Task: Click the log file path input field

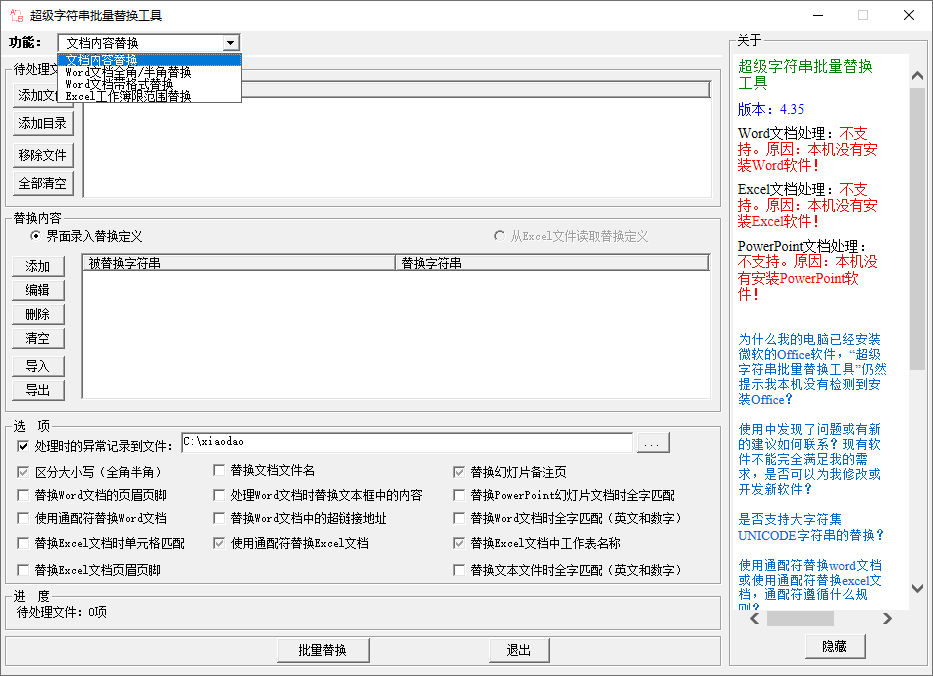Action: tap(406, 442)
